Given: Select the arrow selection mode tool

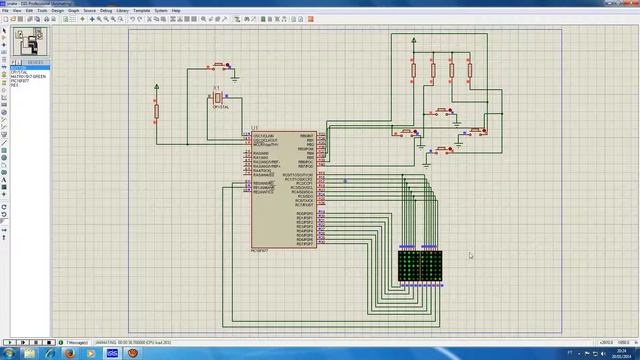Looking at the screenshot, I should [x=4, y=31].
